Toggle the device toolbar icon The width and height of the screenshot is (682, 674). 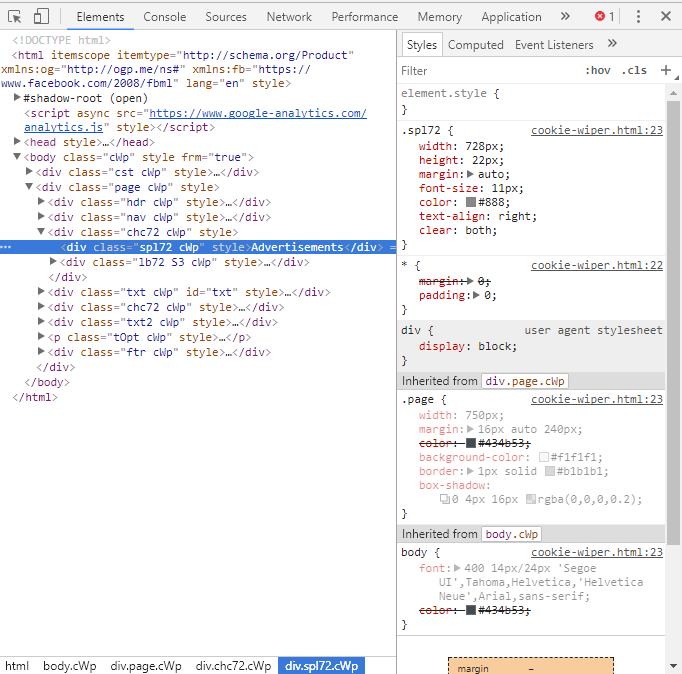(41, 17)
